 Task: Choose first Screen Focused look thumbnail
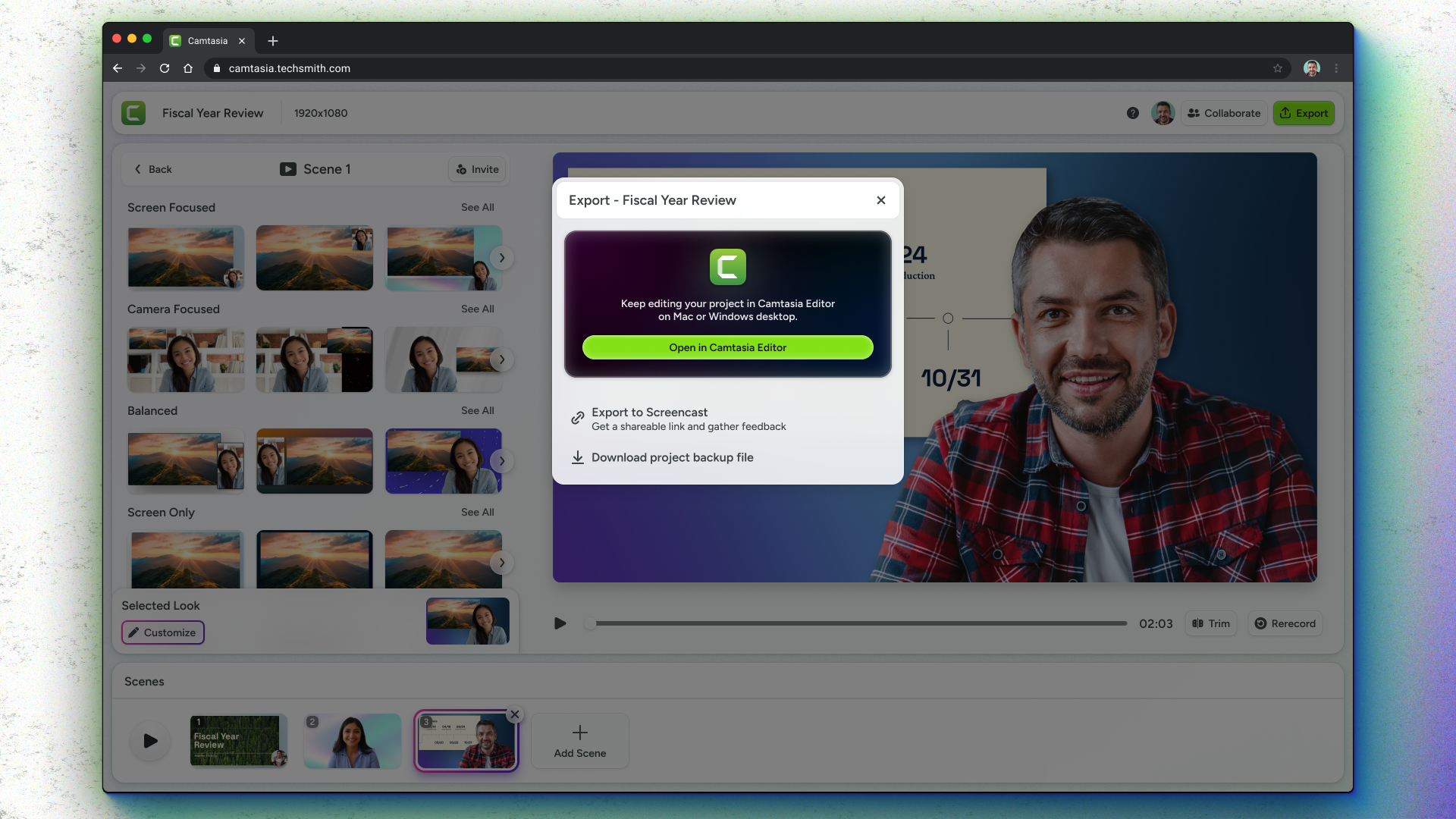click(x=186, y=258)
